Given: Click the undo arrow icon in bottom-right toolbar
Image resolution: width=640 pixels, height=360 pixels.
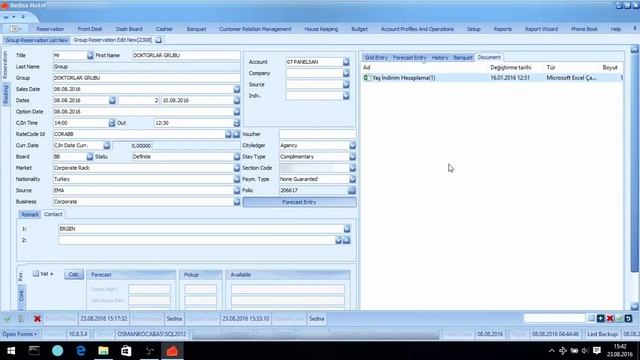Looking at the screenshot, I should point(629,318).
